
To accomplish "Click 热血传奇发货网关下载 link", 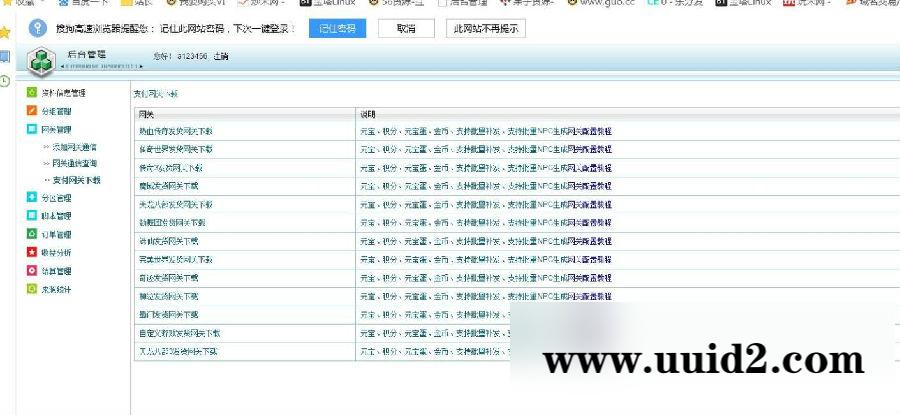I will [x=176, y=131].
